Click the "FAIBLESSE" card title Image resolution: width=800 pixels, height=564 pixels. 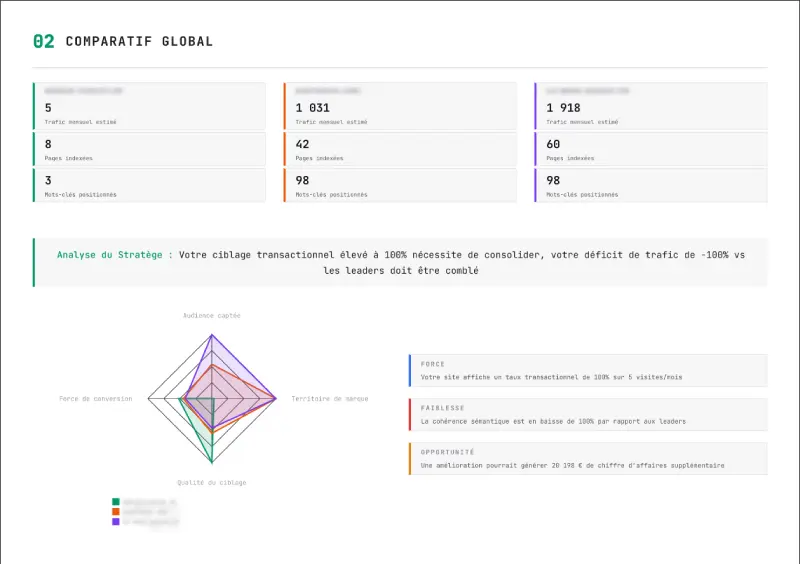(x=442, y=408)
